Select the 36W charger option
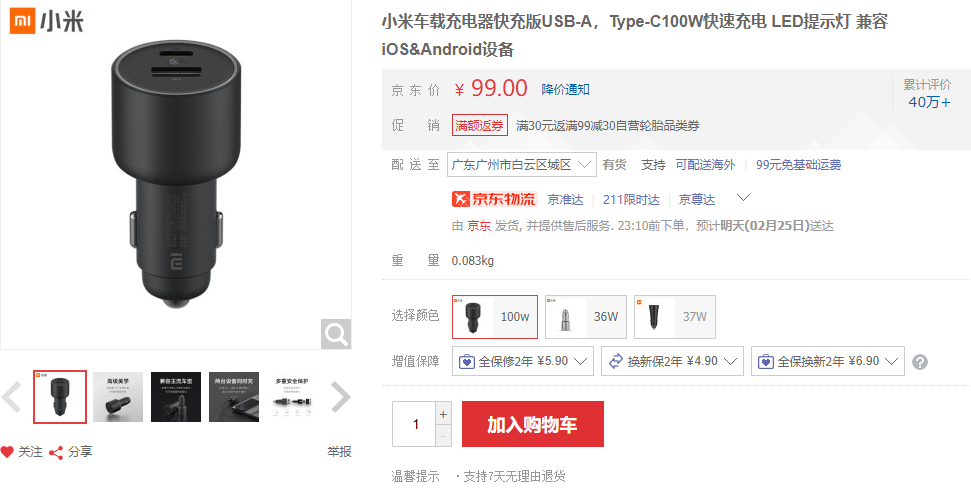 (x=586, y=317)
